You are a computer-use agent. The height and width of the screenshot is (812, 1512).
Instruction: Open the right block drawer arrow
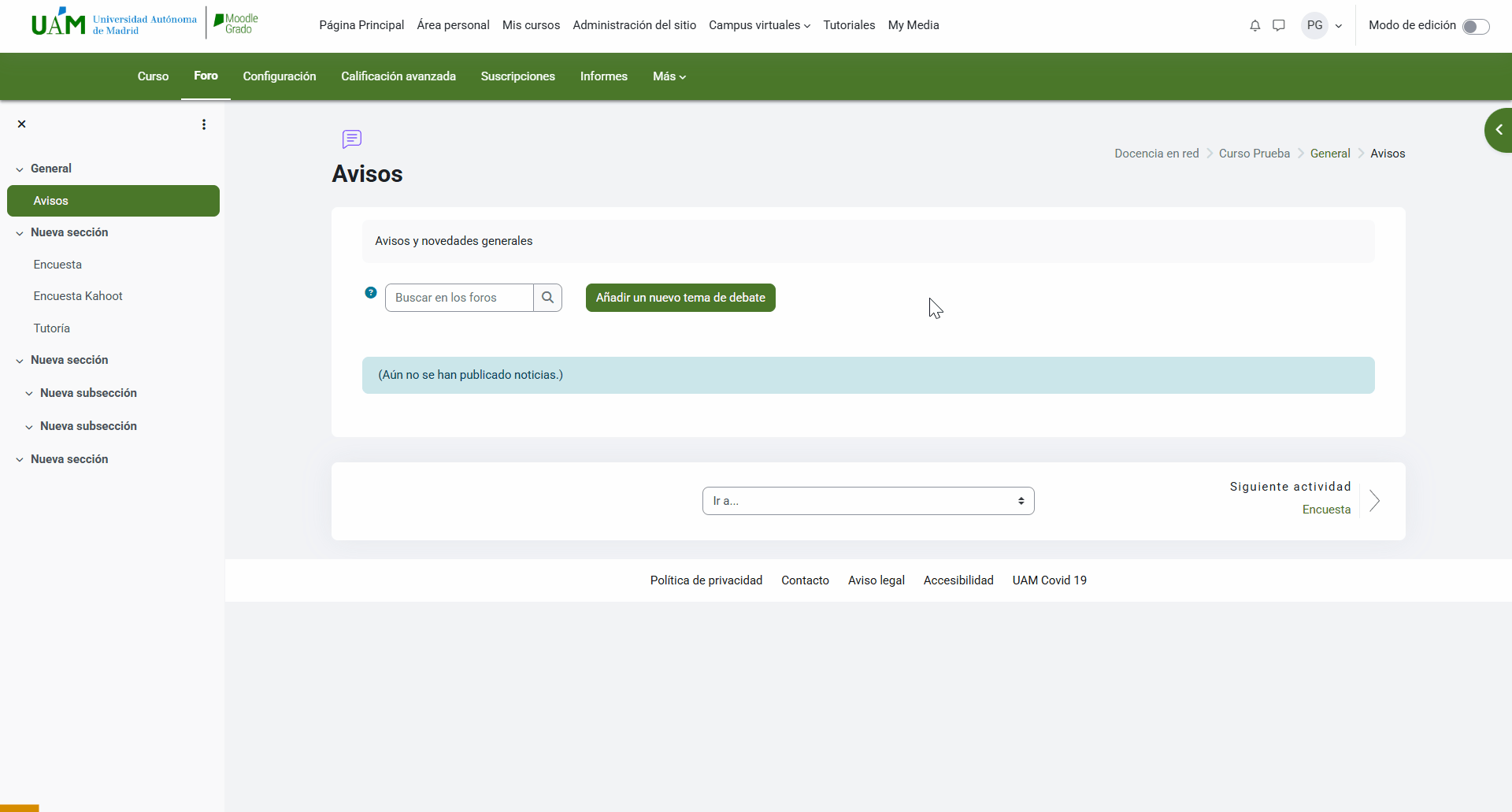pos(1499,130)
